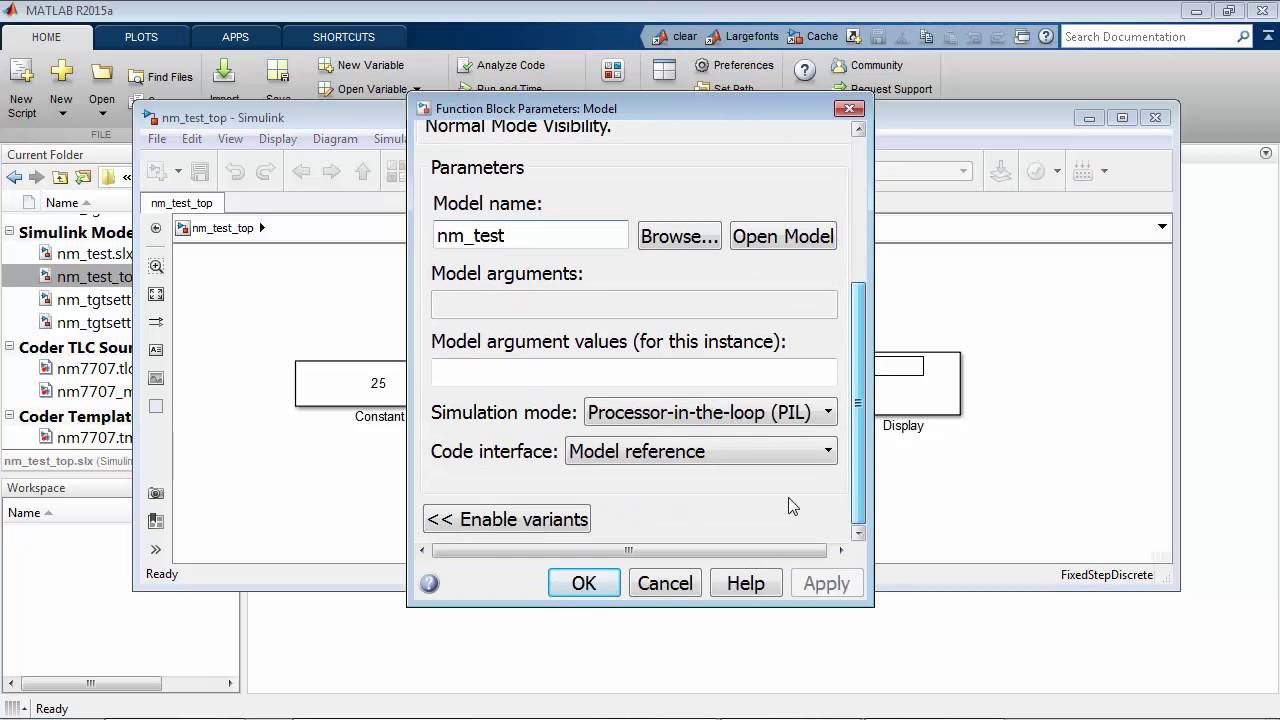Click the dialog horizontal scrollbar thumb
The height and width of the screenshot is (720, 1280).
coord(629,550)
